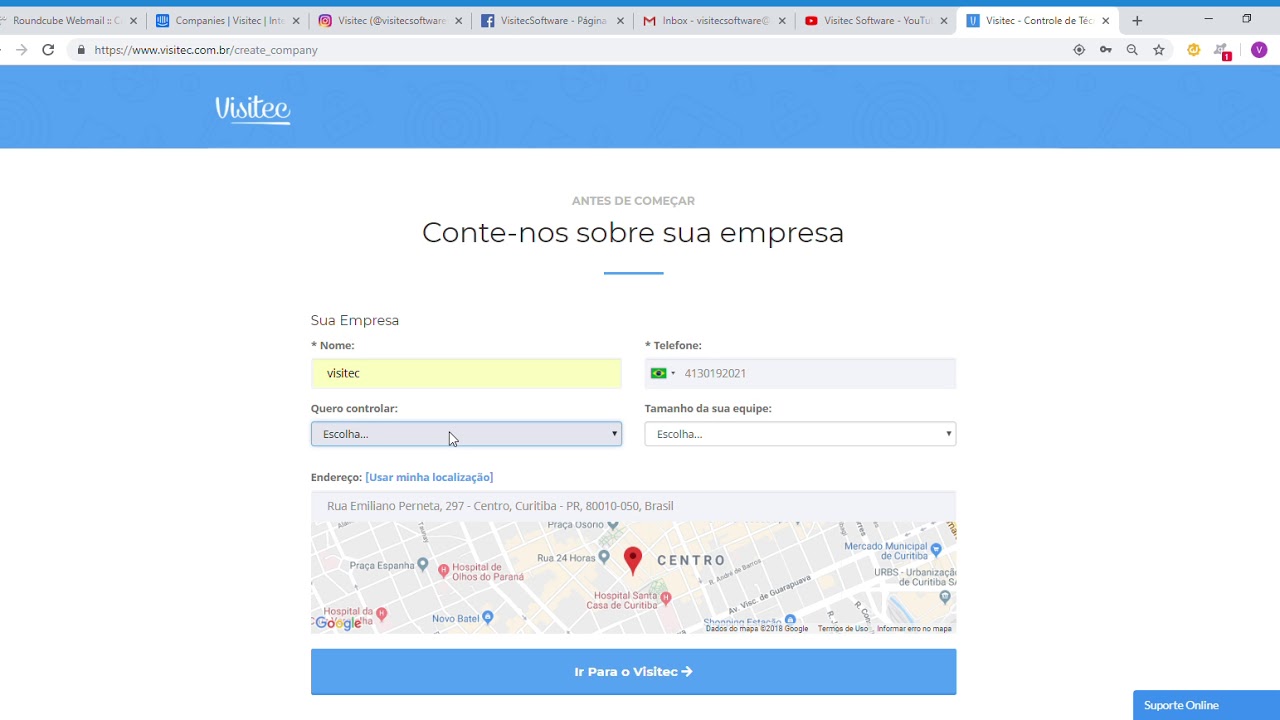
Task: Close the Instagram Visitec tab
Action: point(459,21)
